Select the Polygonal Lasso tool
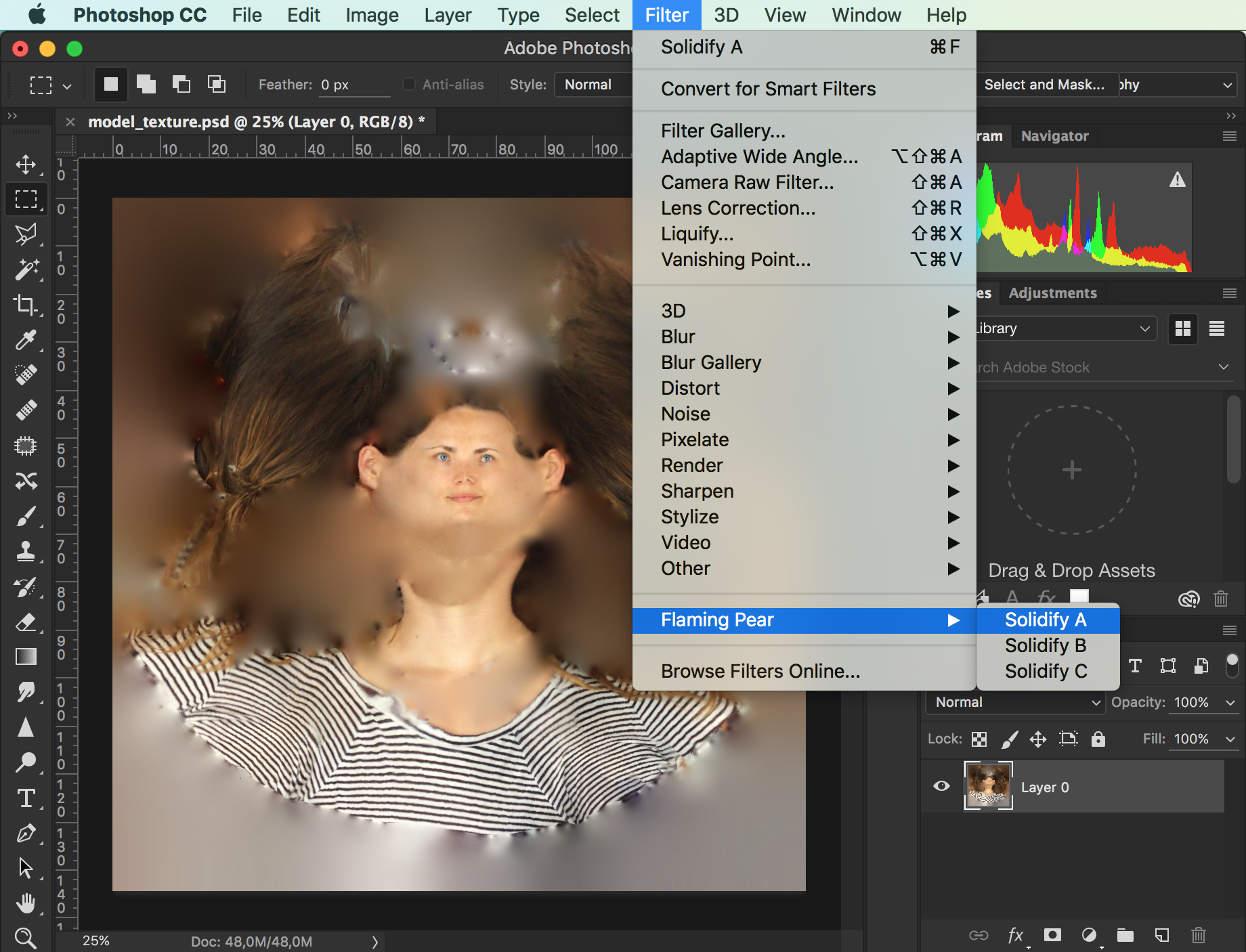 26,235
